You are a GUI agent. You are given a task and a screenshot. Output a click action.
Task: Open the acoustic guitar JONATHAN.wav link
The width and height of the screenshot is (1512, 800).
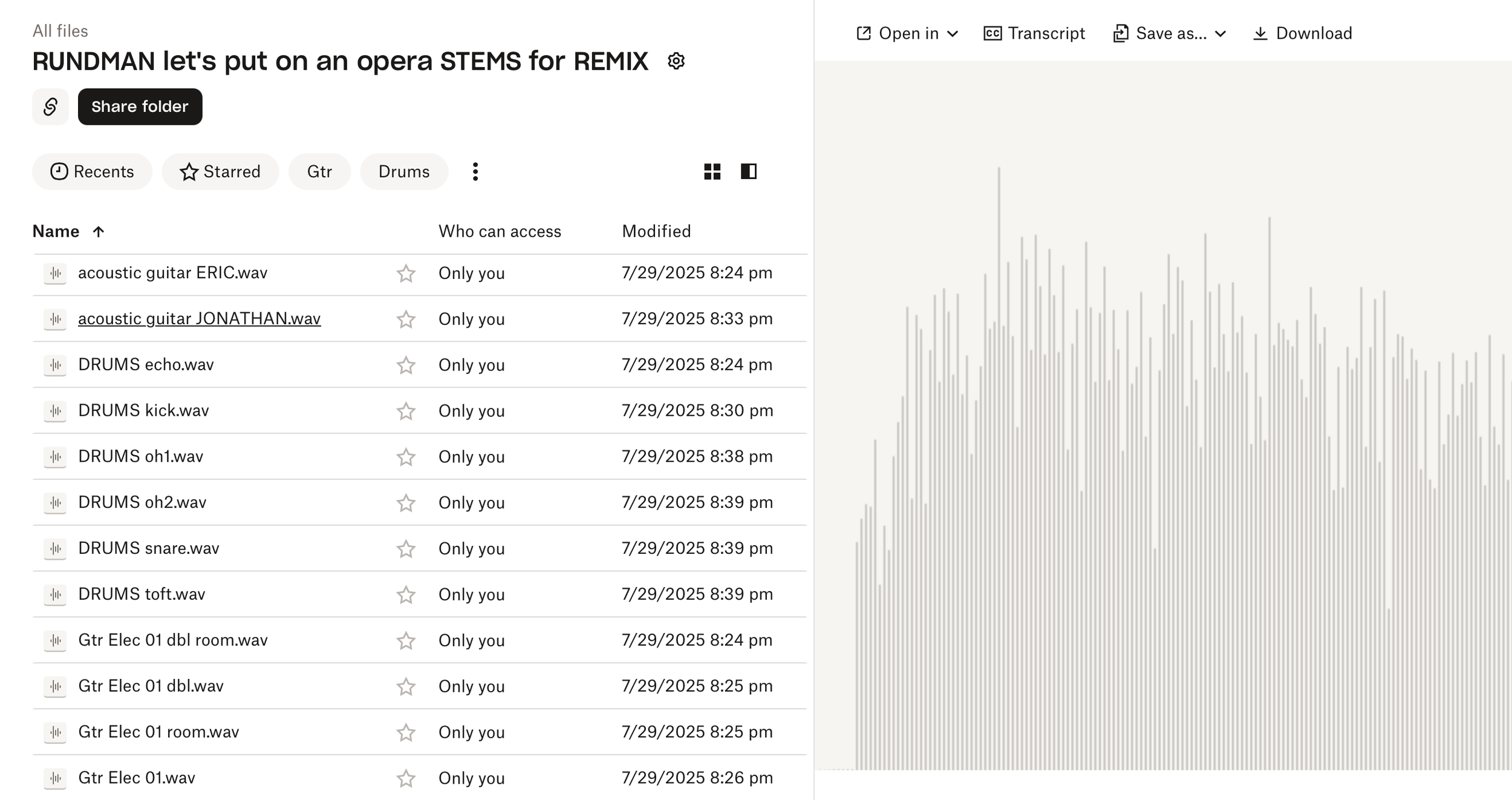(x=199, y=319)
